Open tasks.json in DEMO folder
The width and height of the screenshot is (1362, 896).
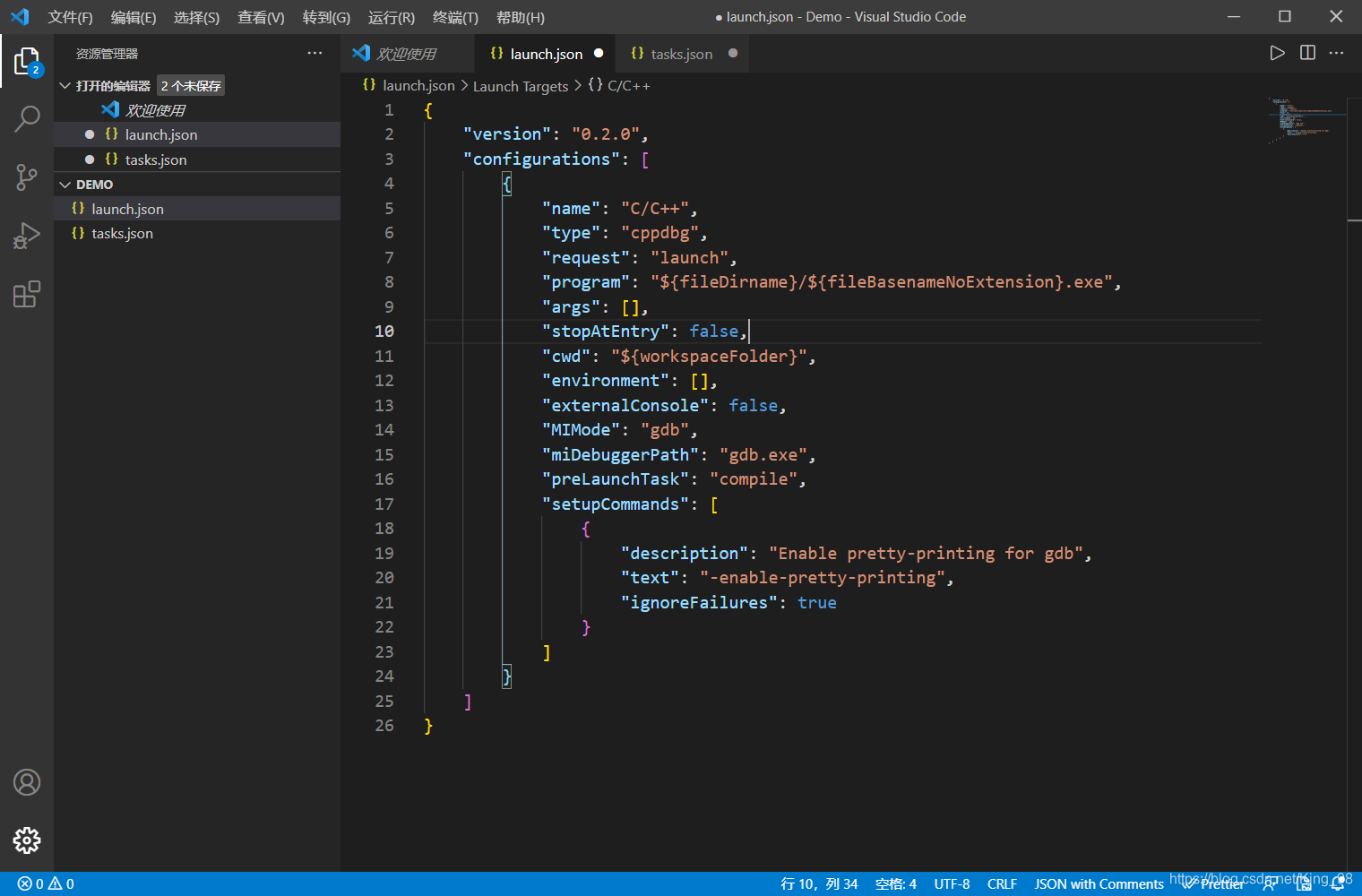[x=197, y=233]
